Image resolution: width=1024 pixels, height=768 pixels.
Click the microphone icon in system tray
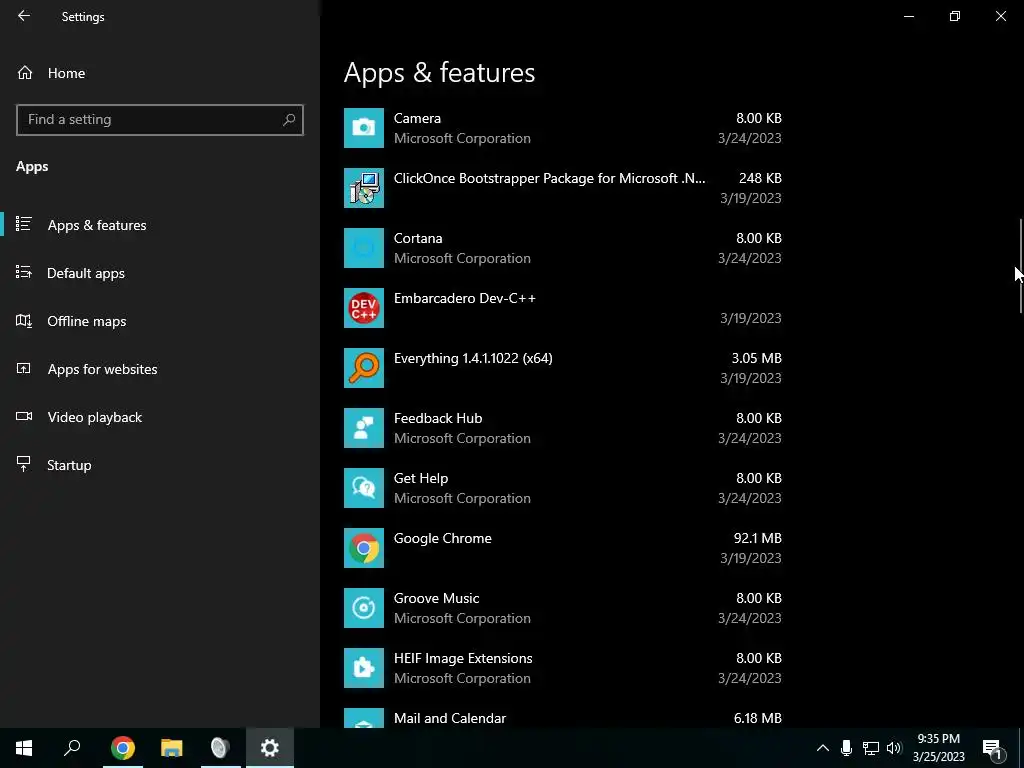(846, 748)
